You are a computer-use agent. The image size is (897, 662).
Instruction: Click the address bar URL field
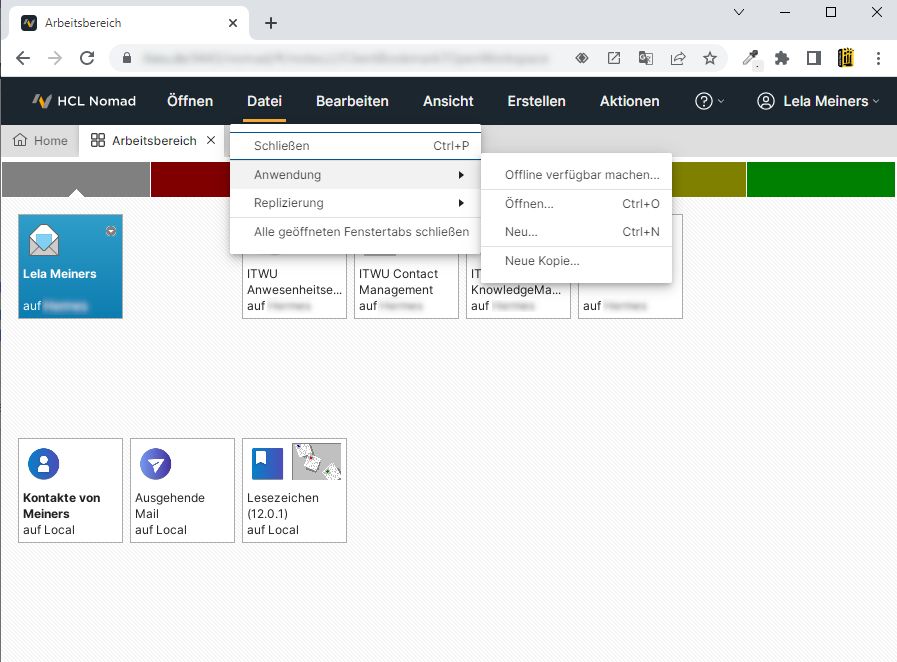coord(346,58)
